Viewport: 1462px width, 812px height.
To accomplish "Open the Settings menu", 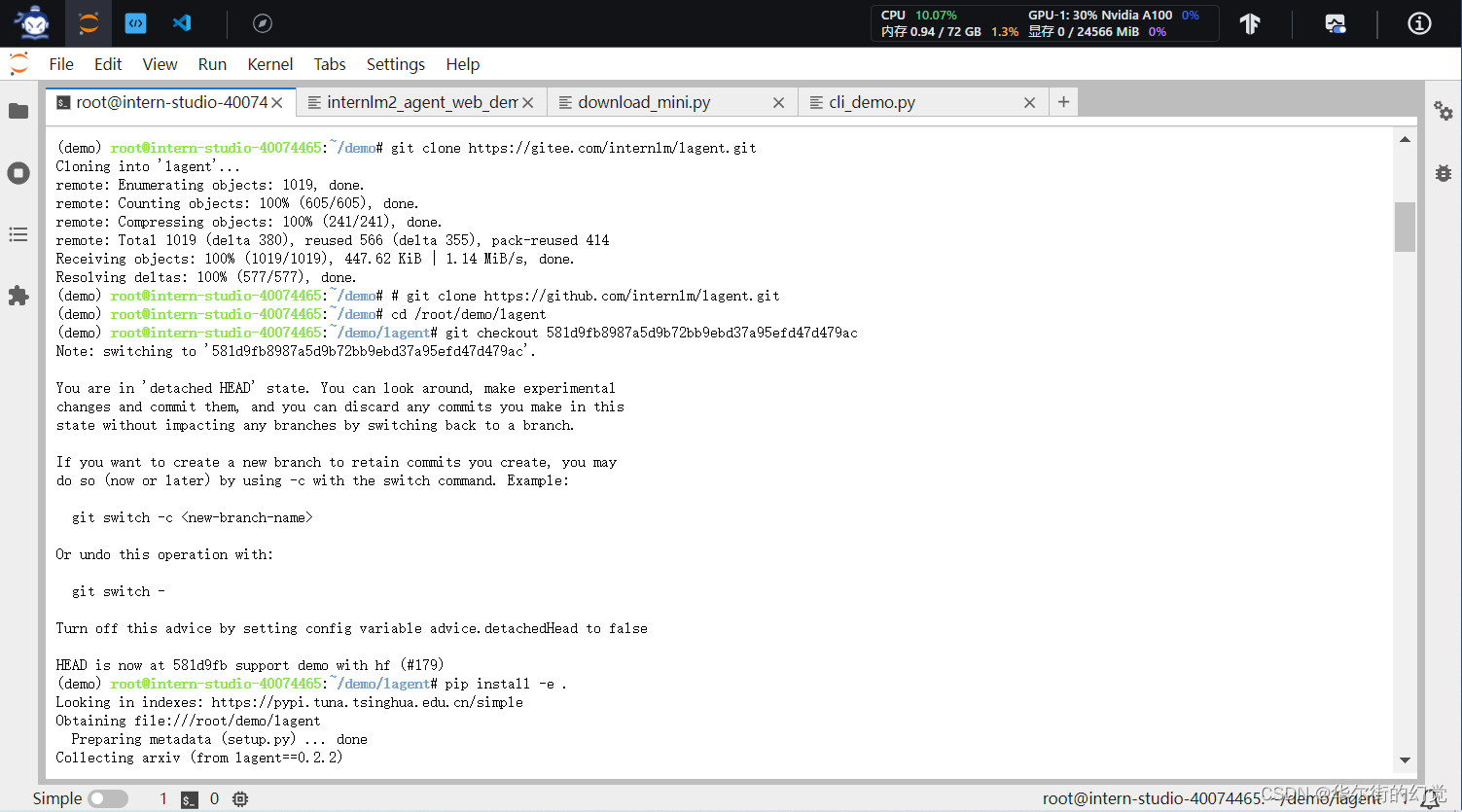I will [396, 64].
